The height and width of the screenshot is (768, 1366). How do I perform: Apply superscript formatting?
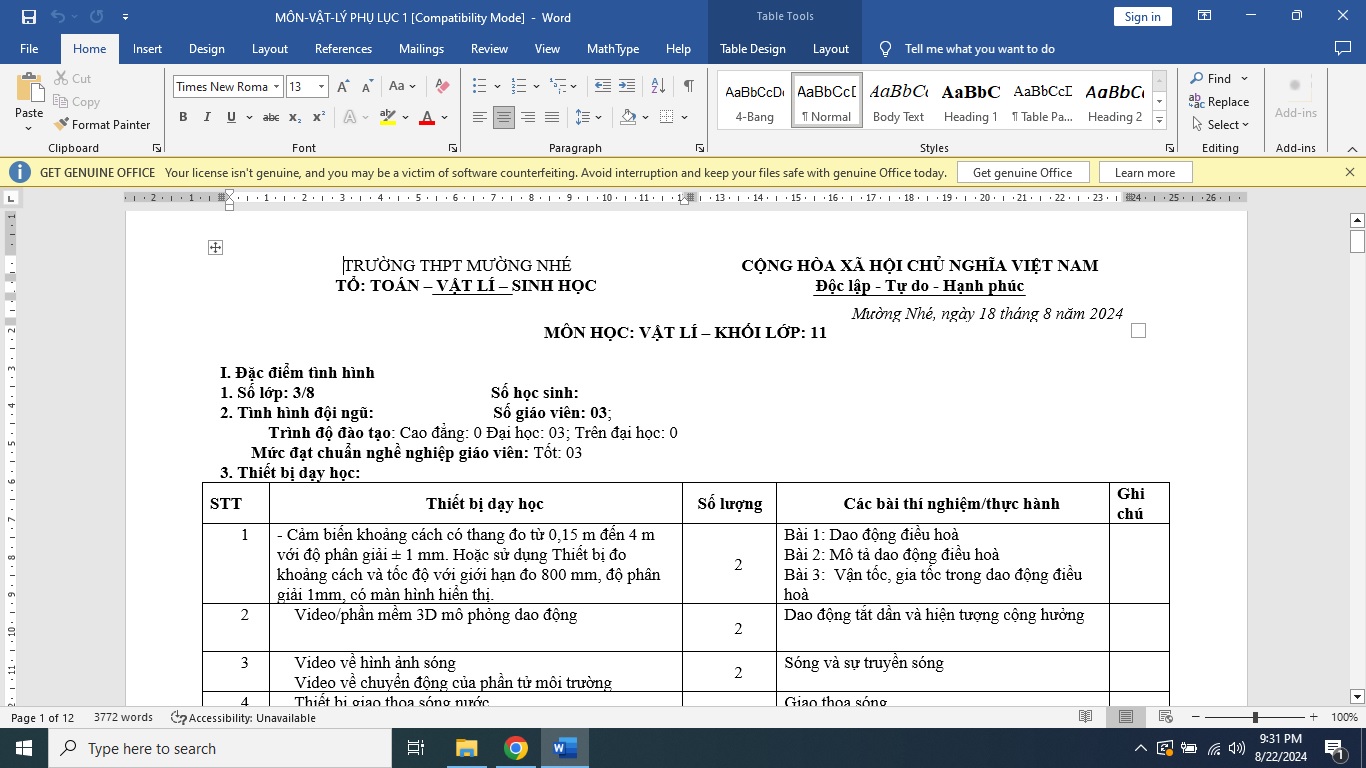[x=319, y=117]
